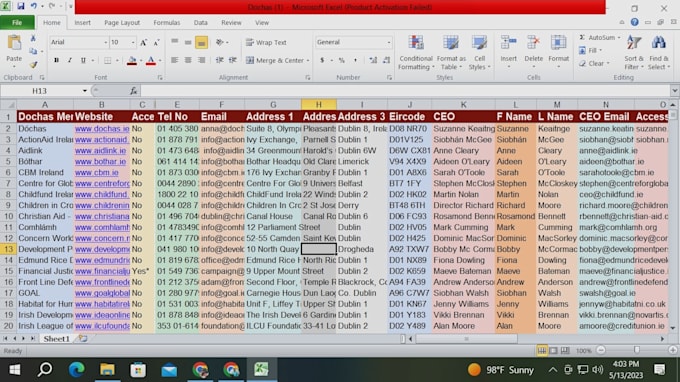Viewport: 680px width, 382px height.
Task: Increase font size with Grow Font icon
Action: point(143,42)
